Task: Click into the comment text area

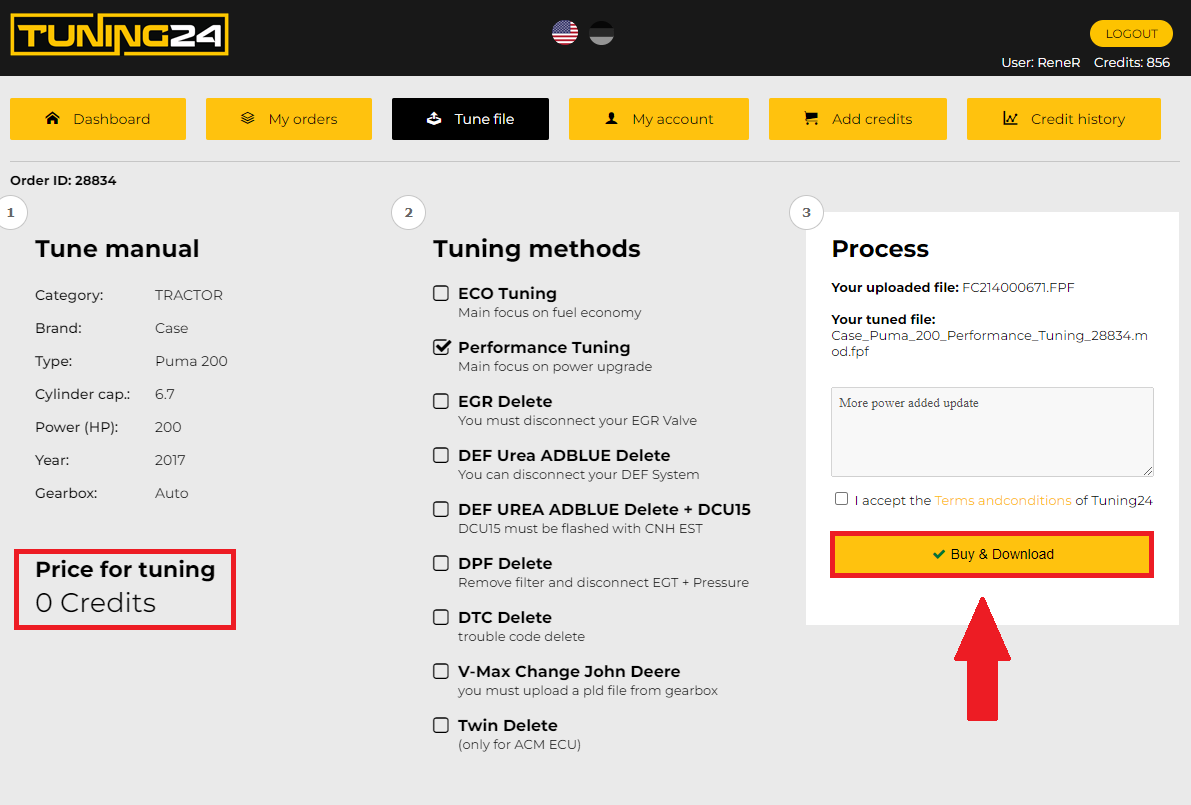Action: click(992, 432)
